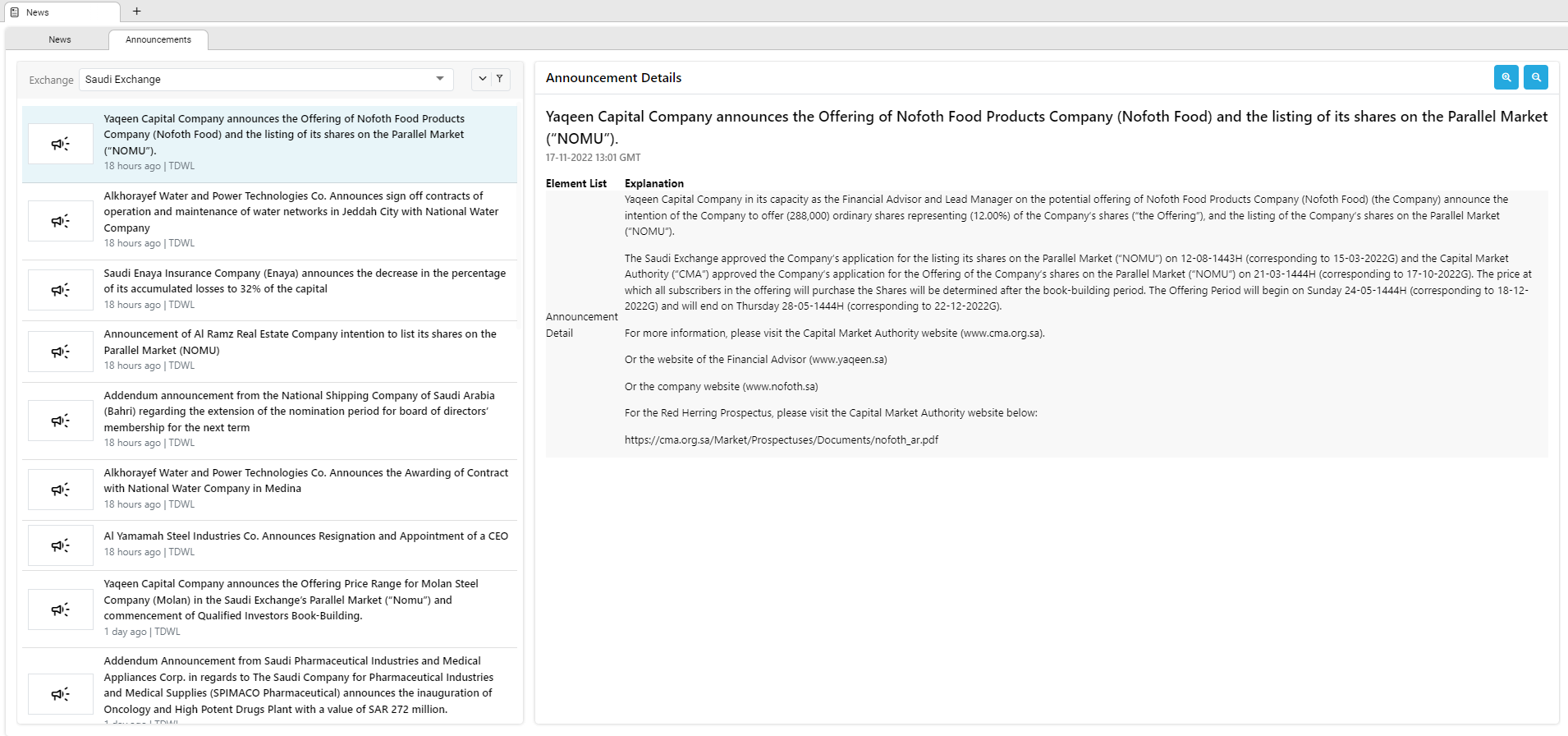Open Al Yamamah Steel CEO resignation announcement
Image resolution: width=1568 pixels, height=736 pixels.
click(269, 545)
